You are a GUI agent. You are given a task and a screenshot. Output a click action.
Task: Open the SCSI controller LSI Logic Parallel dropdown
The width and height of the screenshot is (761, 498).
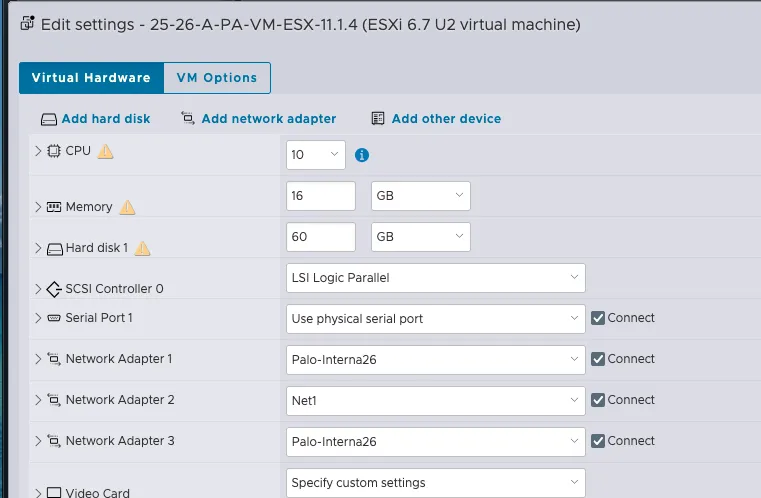(x=435, y=278)
